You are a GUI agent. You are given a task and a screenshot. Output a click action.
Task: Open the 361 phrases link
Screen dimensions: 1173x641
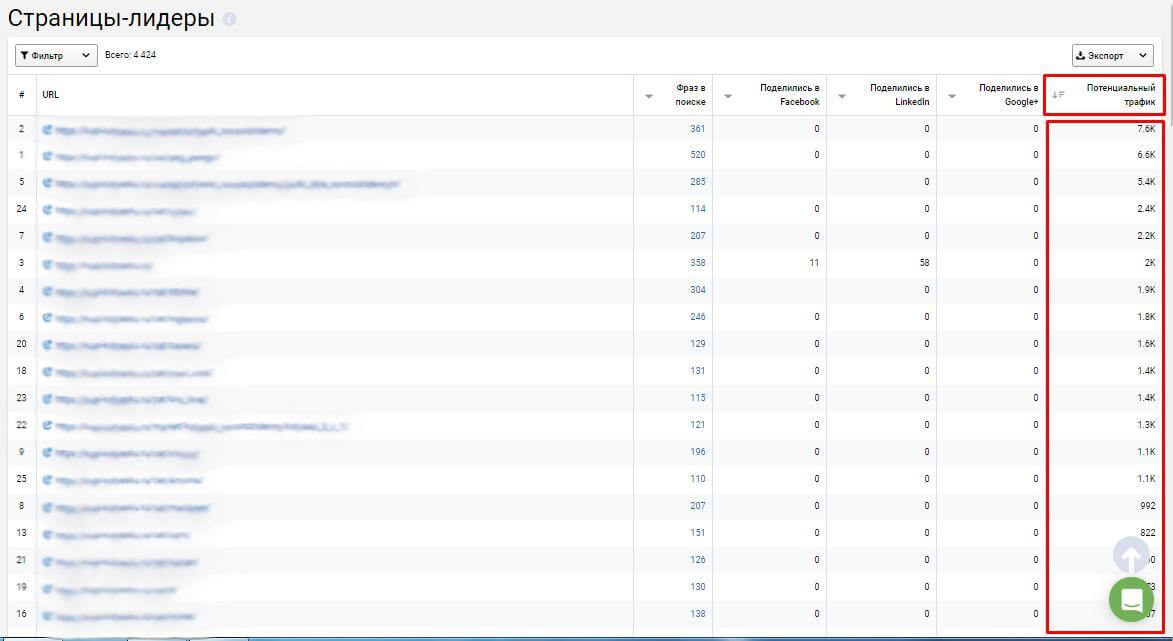click(x=697, y=129)
